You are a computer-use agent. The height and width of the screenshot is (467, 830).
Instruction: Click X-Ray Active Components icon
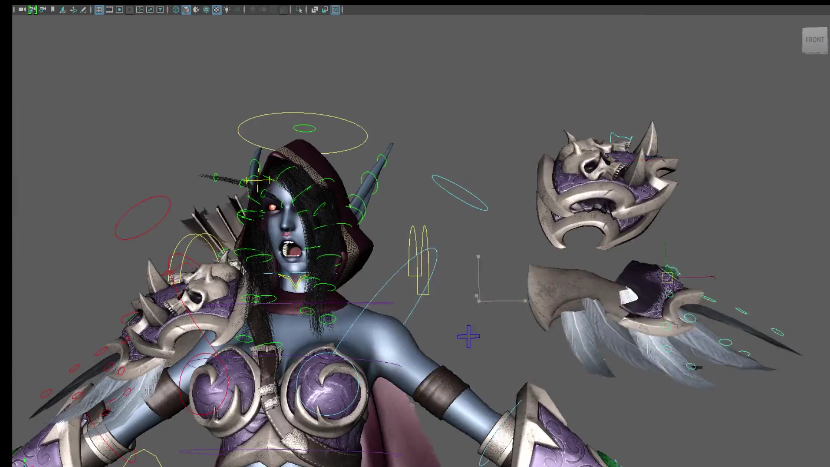coord(324,10)
